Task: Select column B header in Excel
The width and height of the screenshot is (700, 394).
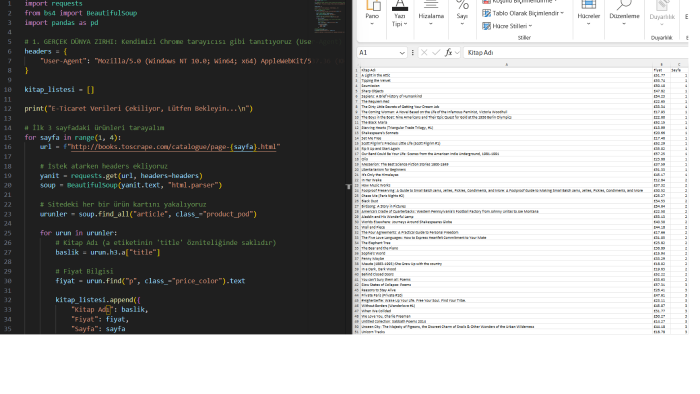Action: (x=661, y=65)
